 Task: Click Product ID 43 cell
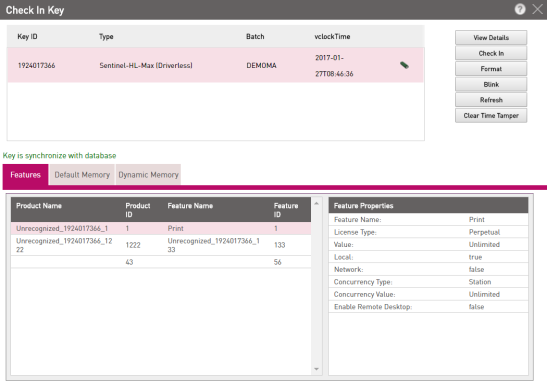(x=129, y=262)
